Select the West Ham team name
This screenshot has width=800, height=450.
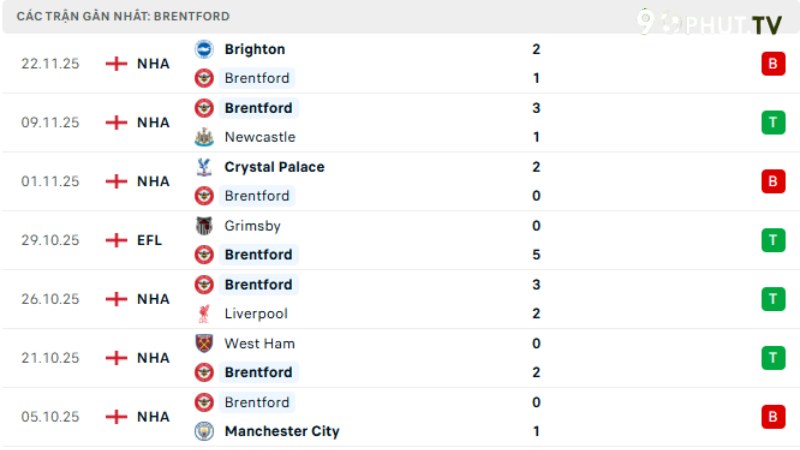[x=259, y=343]
